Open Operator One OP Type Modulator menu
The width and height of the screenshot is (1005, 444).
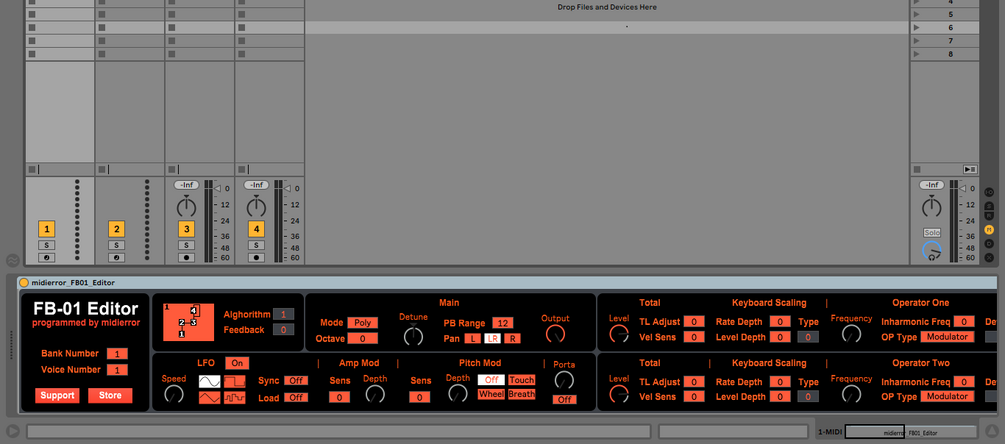[947, 336]
